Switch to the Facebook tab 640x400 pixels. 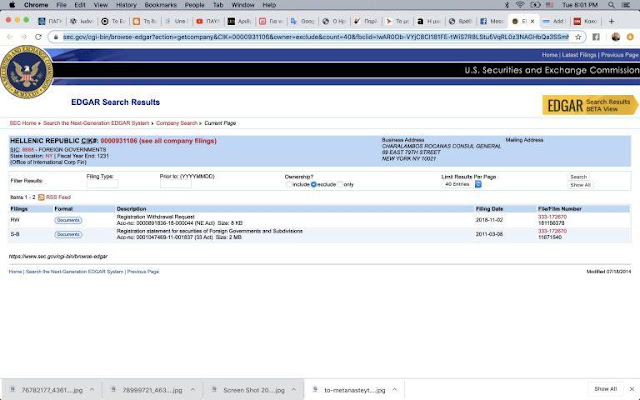pyautogui.click(x=492, y=21)
